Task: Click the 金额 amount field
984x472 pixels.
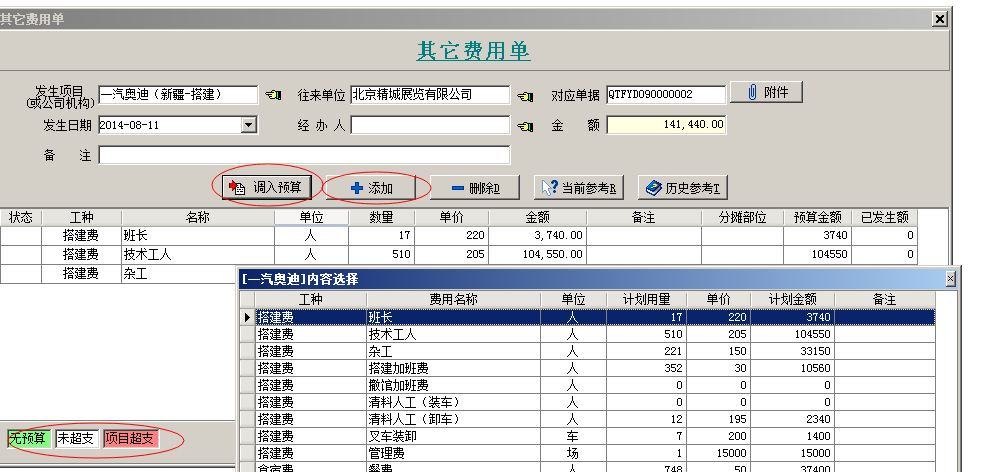Action: coord(666,125)
